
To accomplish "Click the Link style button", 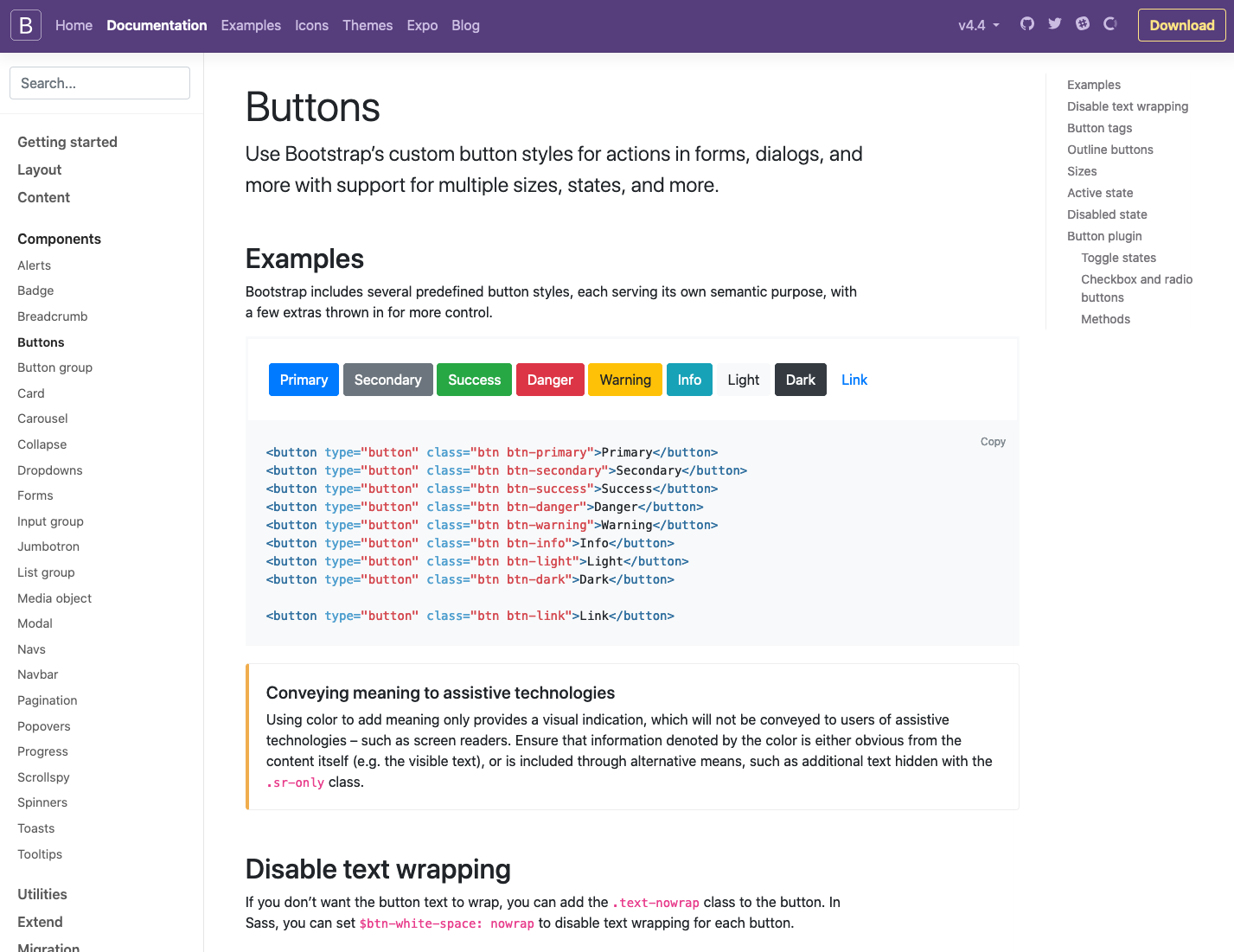I will (854, 380).
